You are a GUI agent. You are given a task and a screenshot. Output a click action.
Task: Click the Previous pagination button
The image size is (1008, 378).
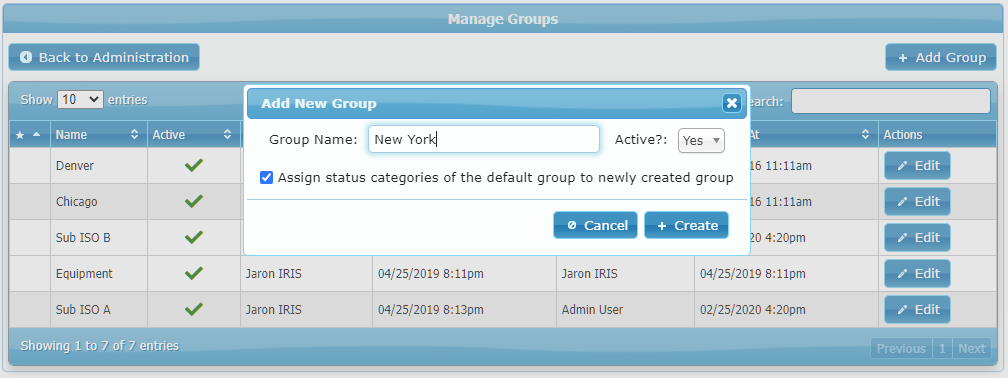(x=901, y=348)
